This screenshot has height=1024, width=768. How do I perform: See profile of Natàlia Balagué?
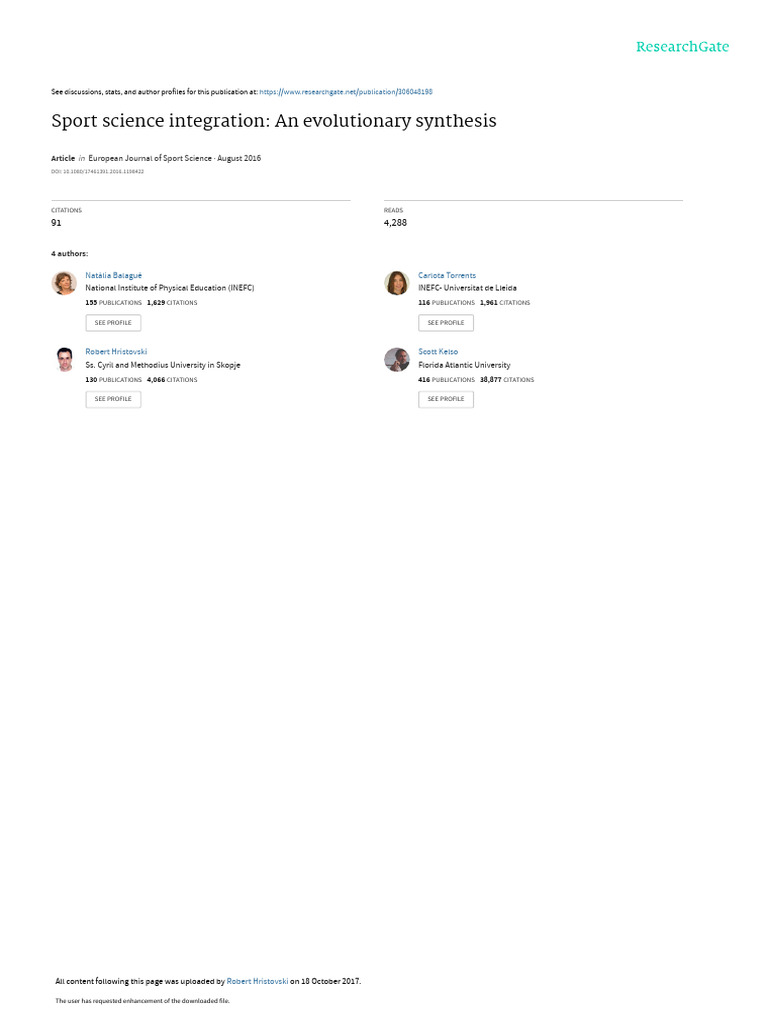[x=113, y=323]
